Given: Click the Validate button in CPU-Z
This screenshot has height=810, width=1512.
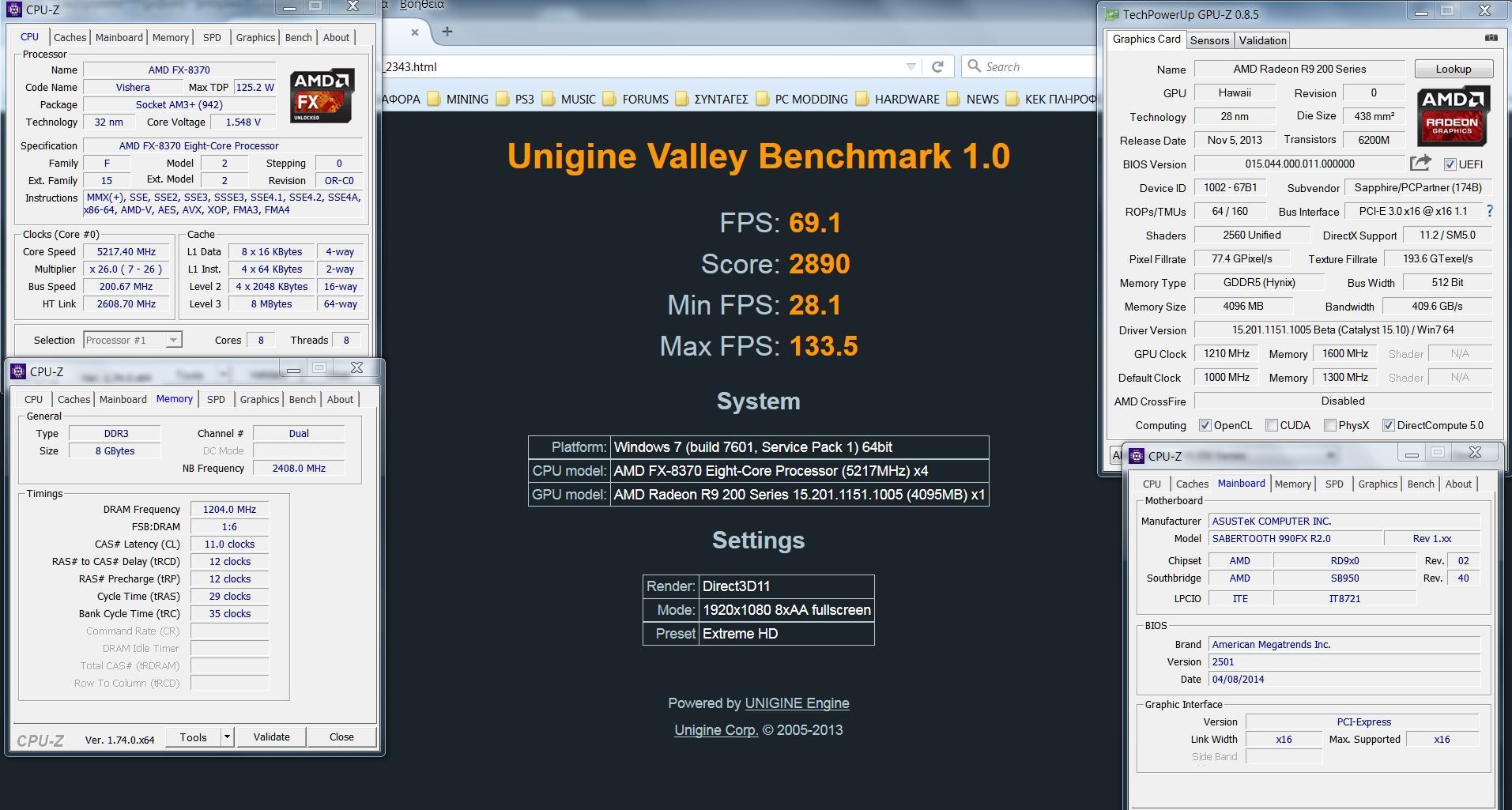Looking at the screenshot, I should 271,737.
